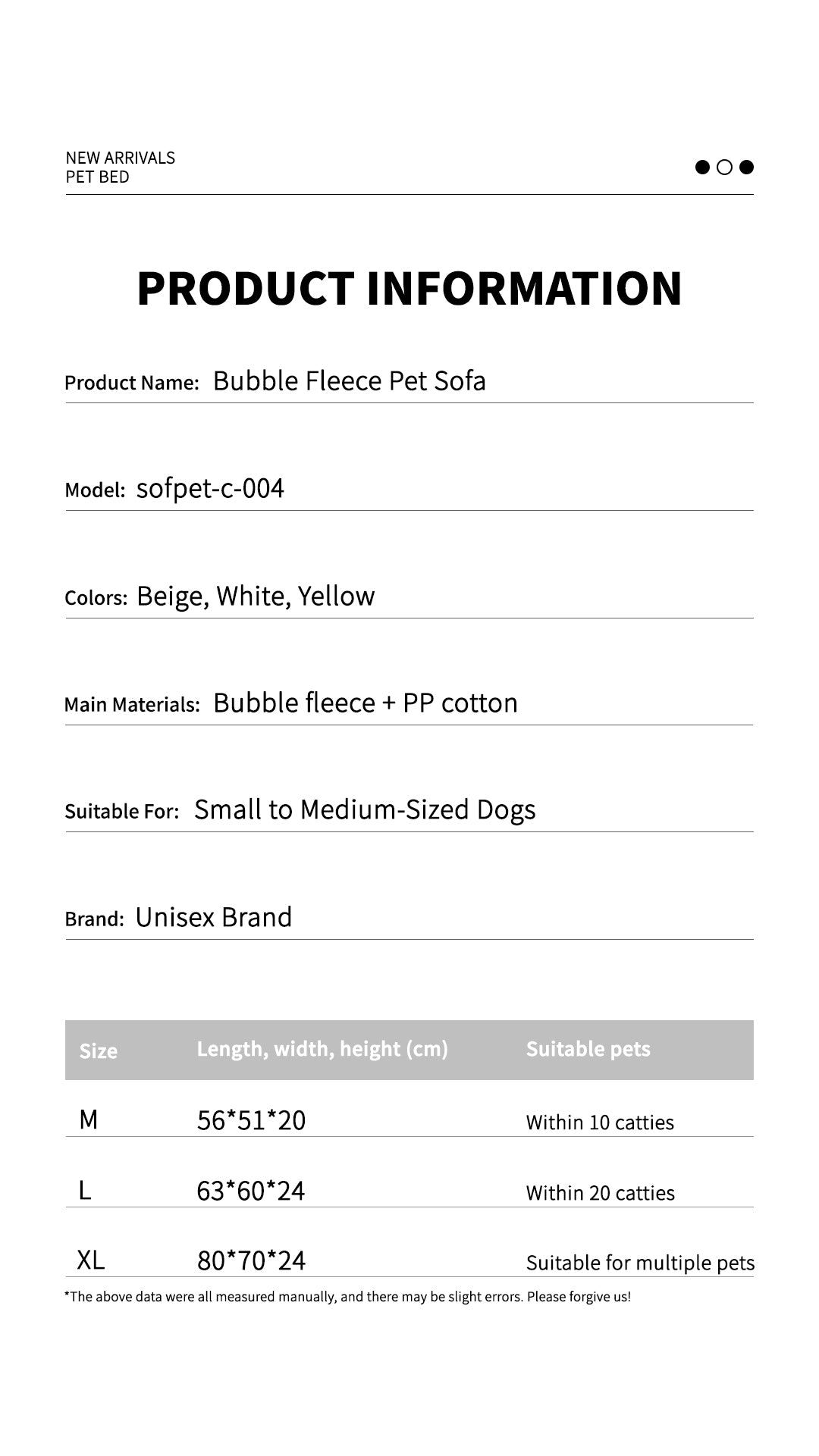Select the XL size row label
The image size is (819, 1456).
coord(91,1260)
